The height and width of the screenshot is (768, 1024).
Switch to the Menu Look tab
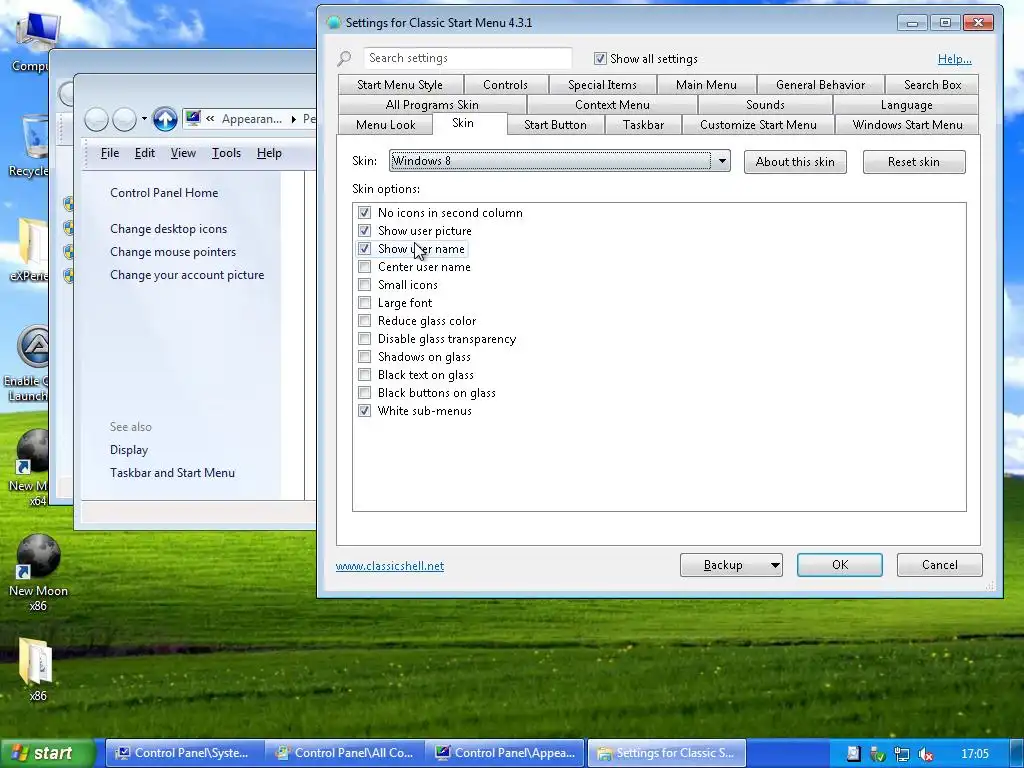(x=385, y=125)
